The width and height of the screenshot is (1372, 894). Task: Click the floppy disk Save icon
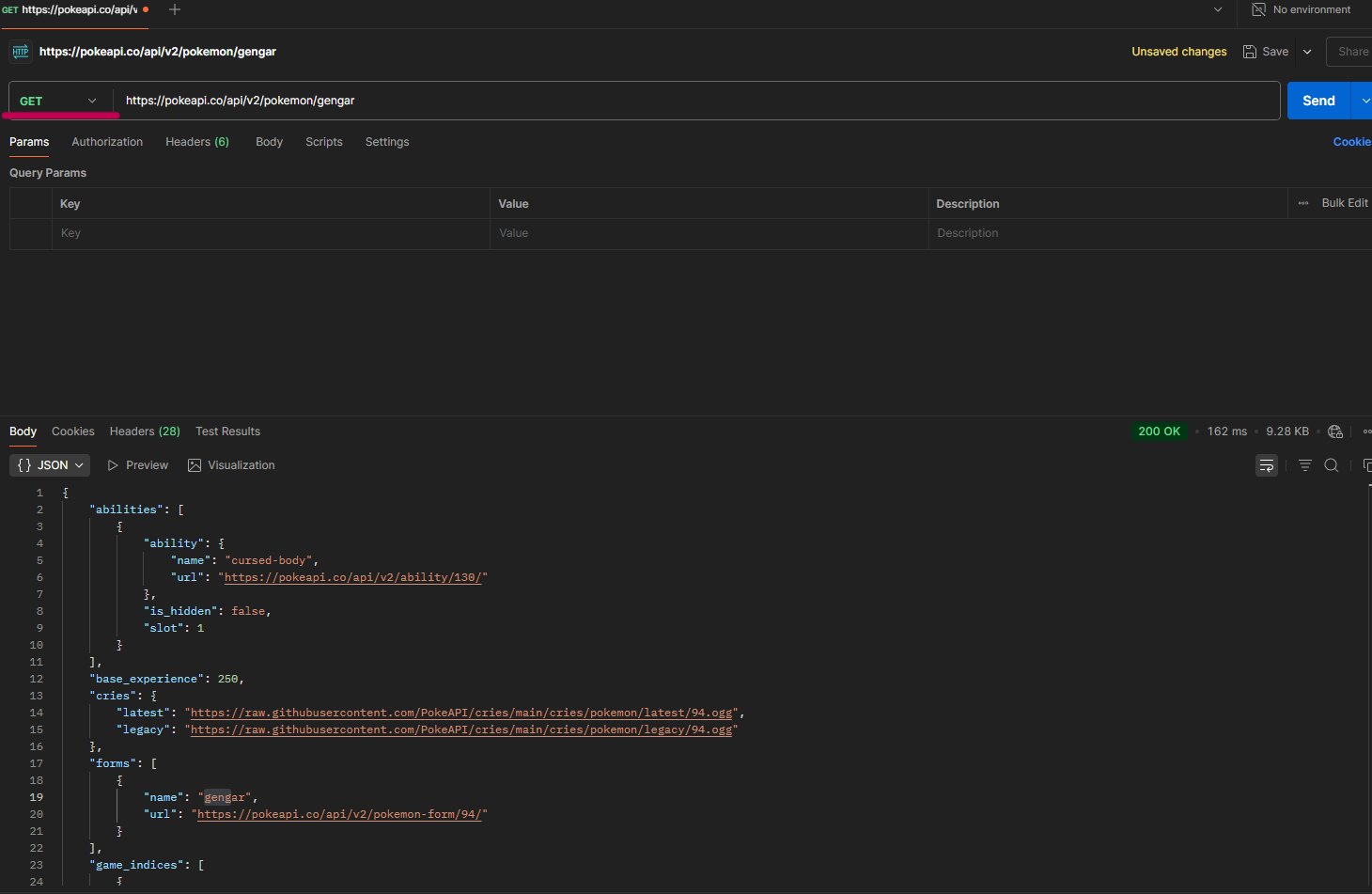point(1250,52)
